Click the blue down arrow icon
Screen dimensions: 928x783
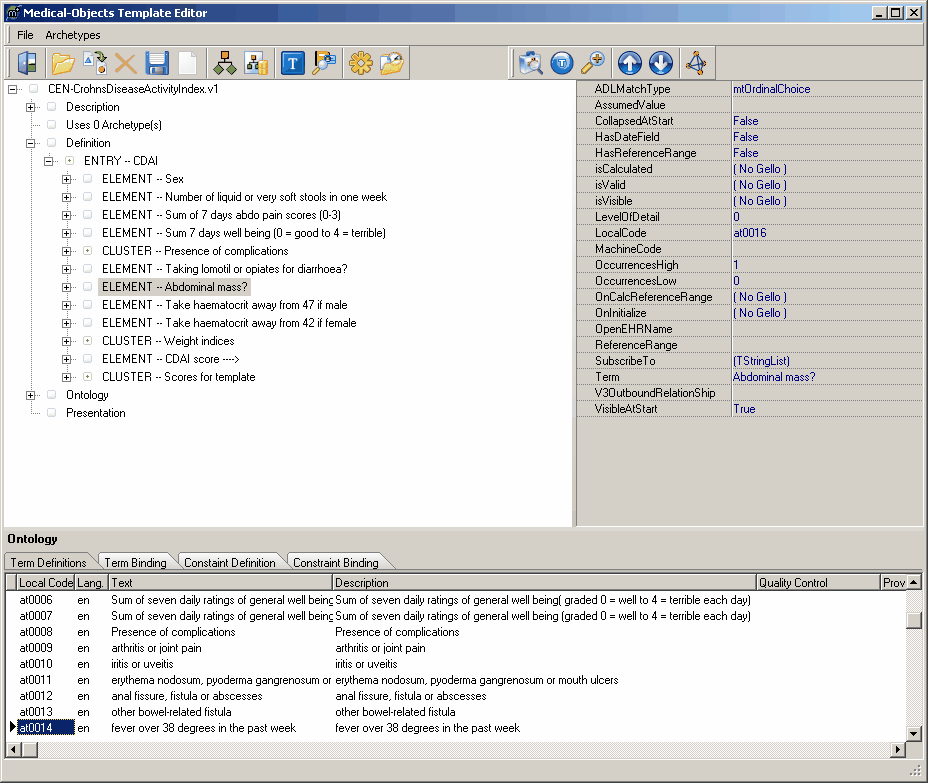pos(660,63)
